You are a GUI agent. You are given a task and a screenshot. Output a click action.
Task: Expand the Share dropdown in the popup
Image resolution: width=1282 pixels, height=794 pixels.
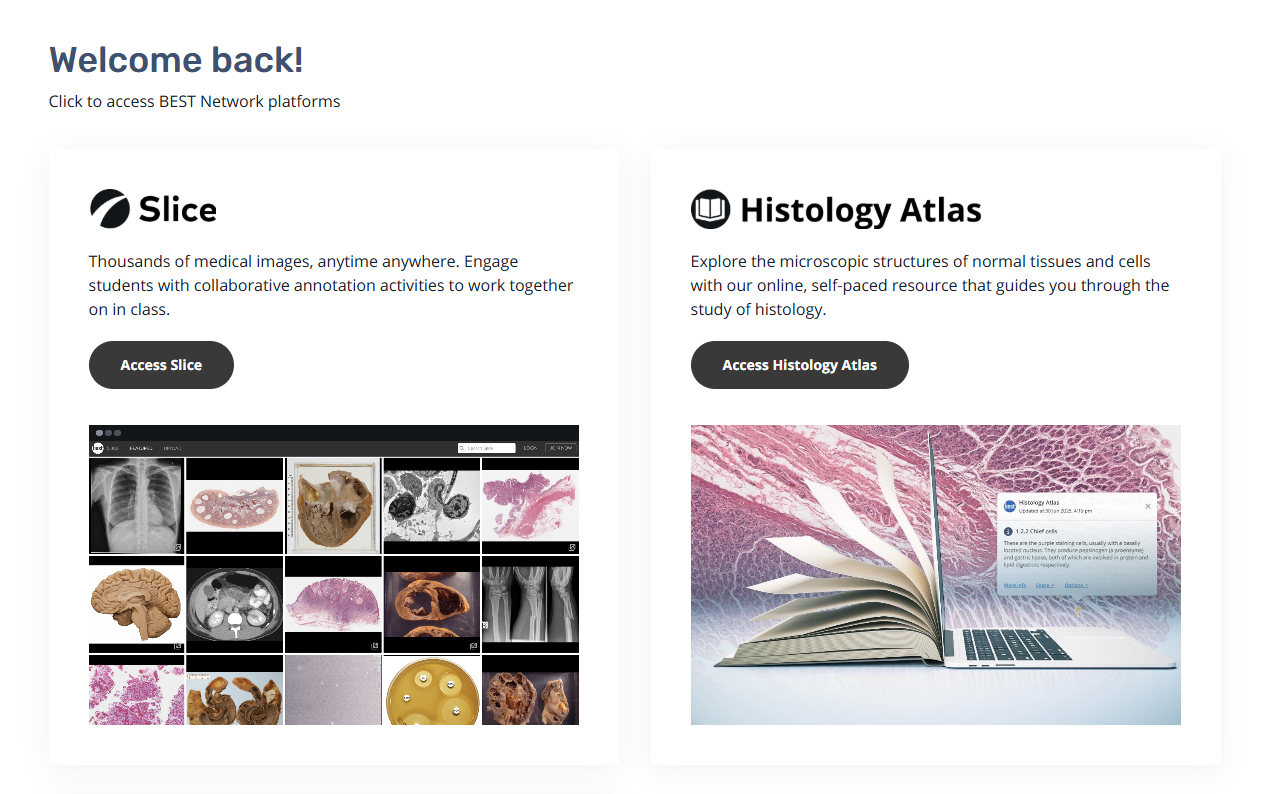point(1045,585)
